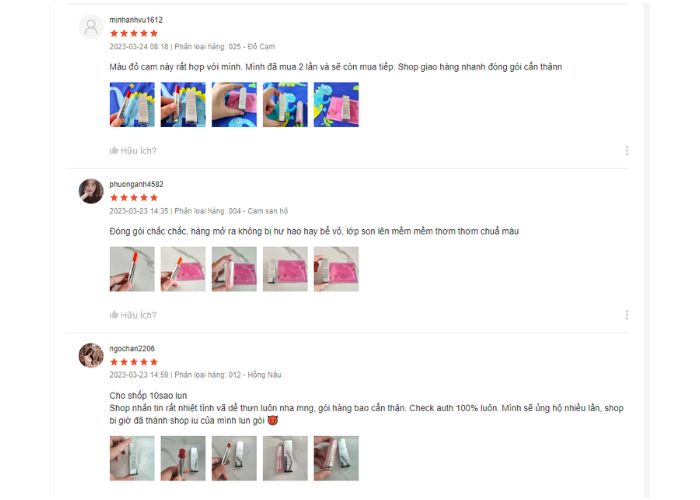
Task: Open more options menu for phuonganh4582's review
Action: click(x=627, y=315)
